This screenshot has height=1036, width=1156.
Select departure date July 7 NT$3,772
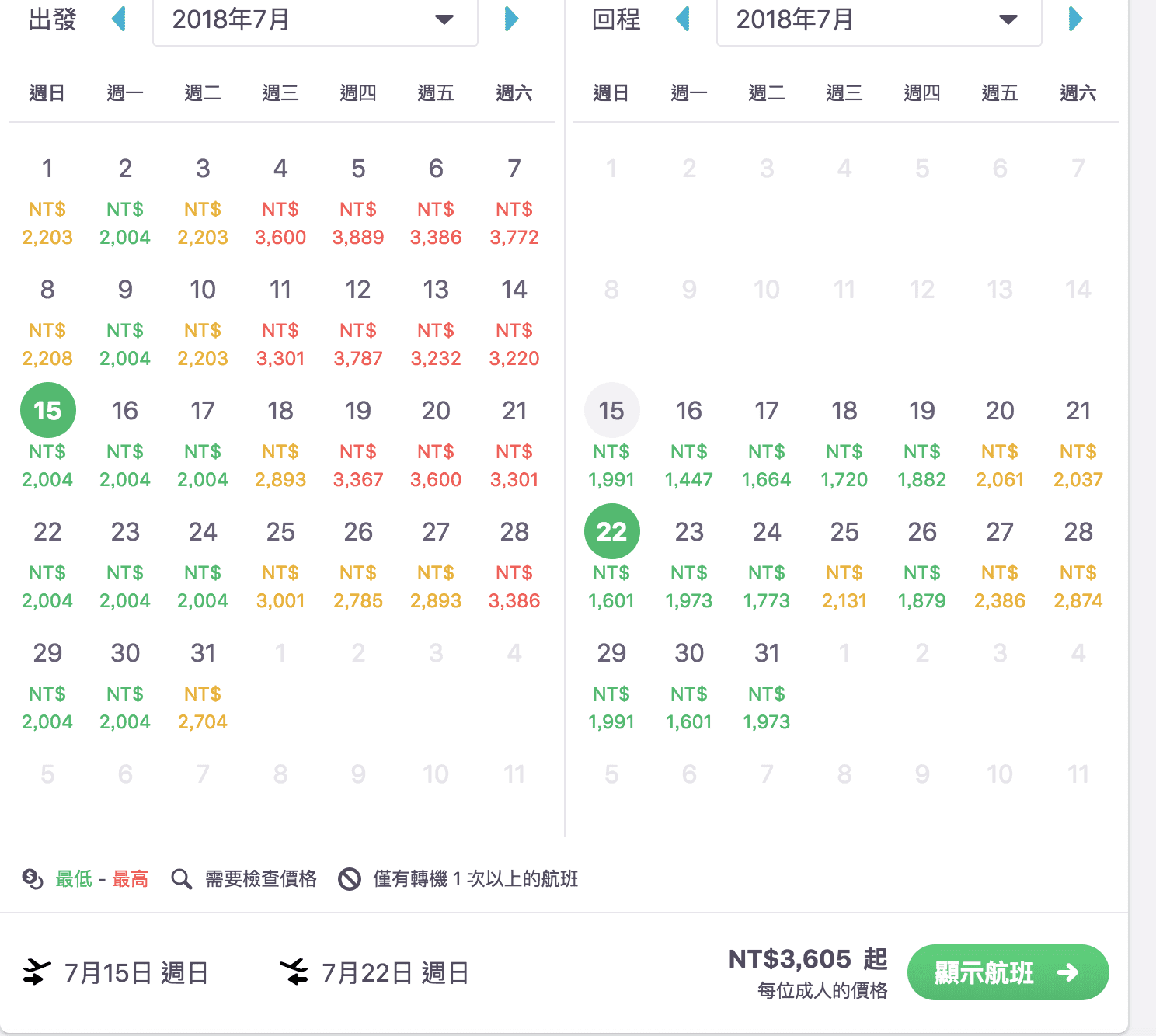tap(514, 202)
